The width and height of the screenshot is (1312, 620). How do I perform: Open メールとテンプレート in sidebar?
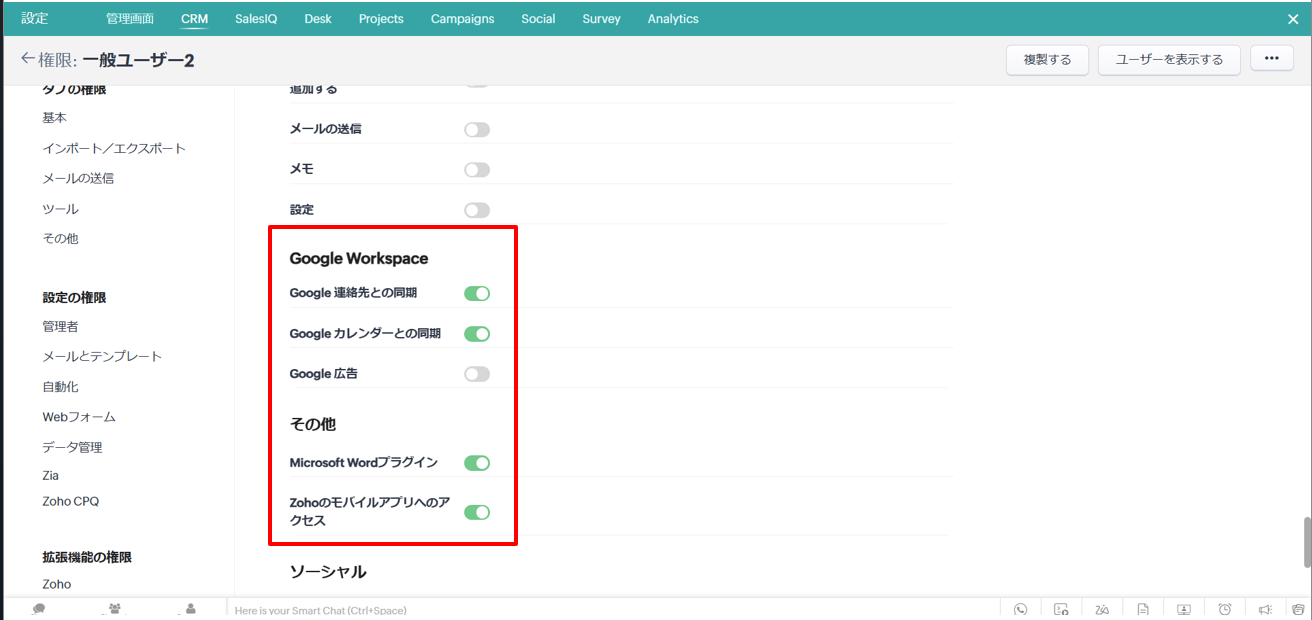102,356
